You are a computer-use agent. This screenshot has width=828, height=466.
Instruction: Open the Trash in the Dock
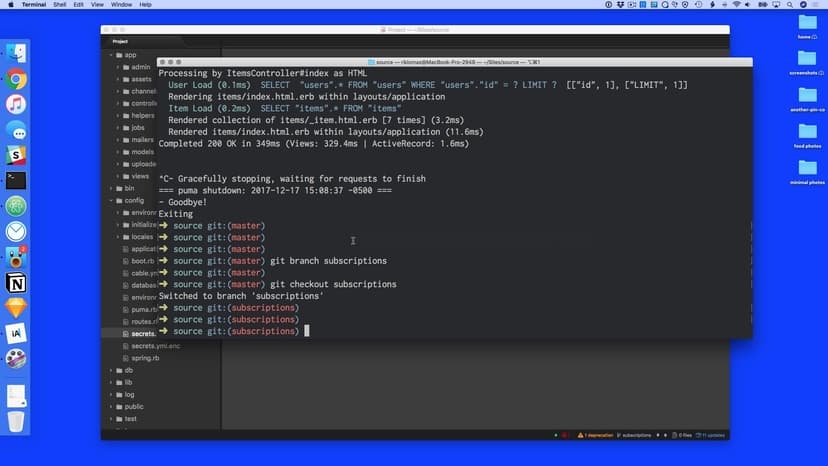coord(16,421)
